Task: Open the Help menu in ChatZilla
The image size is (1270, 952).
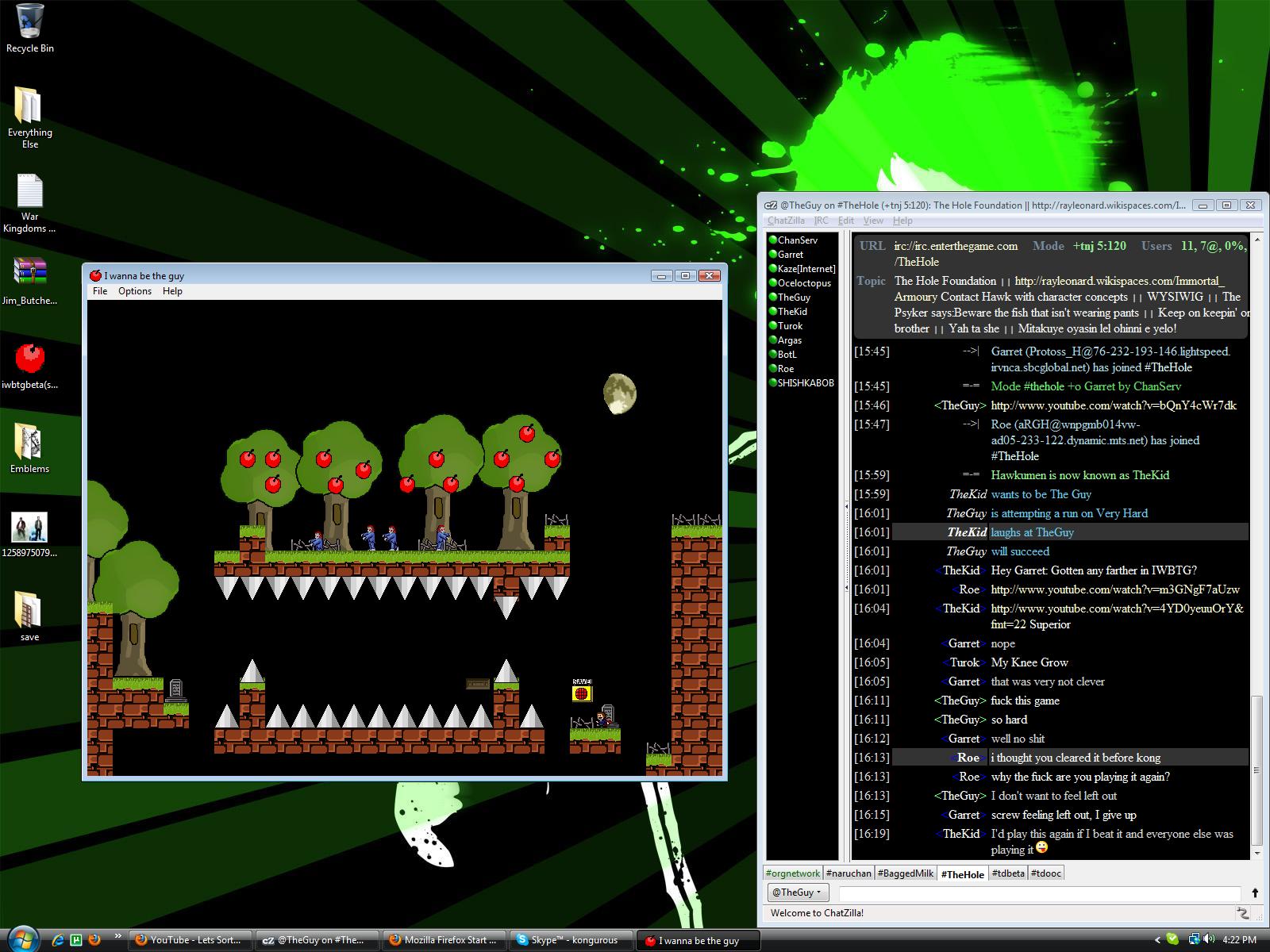Action: 902,221
